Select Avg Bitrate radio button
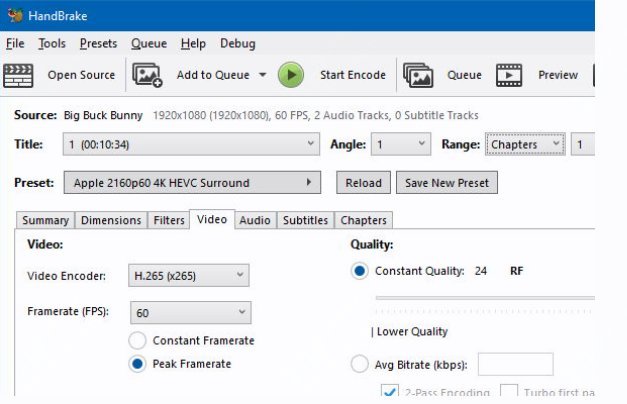Image resolution: width=627 pixels, height=404 pixels. coord(360,365)
